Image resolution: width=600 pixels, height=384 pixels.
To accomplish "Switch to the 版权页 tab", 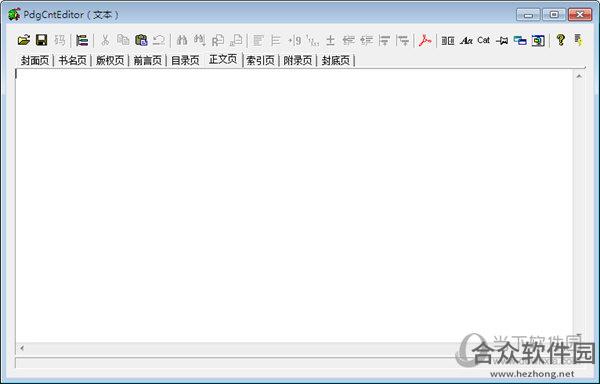I will [110, 60].
